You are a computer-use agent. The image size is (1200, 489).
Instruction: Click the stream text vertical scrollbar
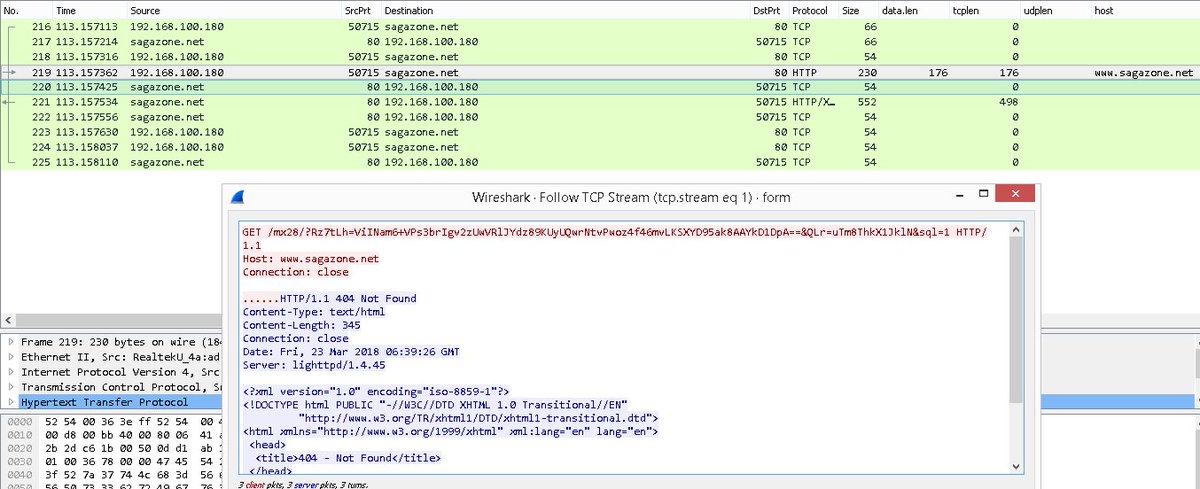tap(1016, 345)
